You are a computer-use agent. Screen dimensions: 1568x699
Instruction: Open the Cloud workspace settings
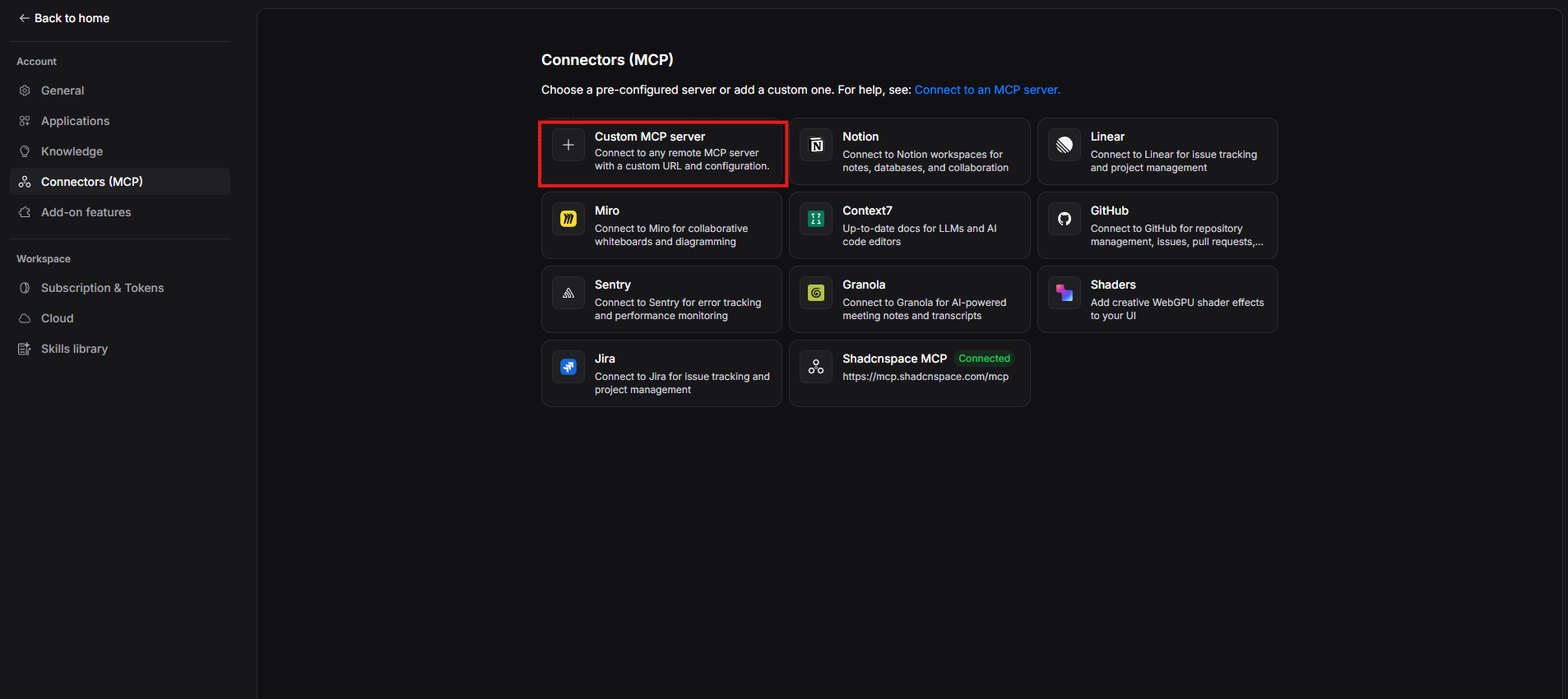tap(120, 318)
